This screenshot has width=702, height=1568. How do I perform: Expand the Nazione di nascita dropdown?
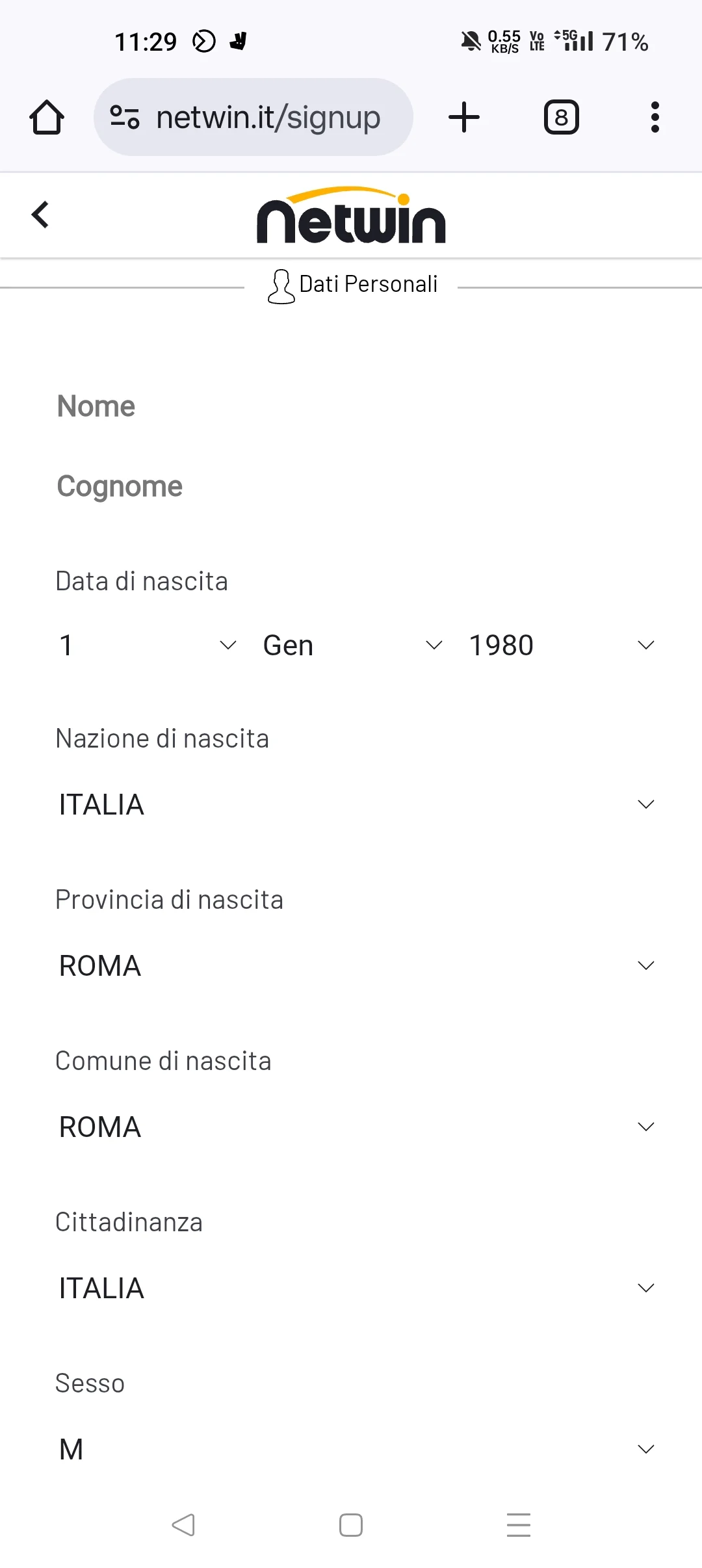(x=356, y=805)
